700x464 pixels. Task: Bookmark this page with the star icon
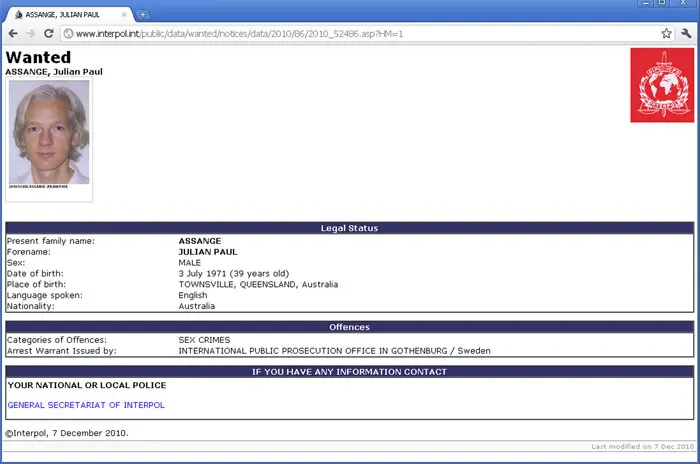(666, 33)
